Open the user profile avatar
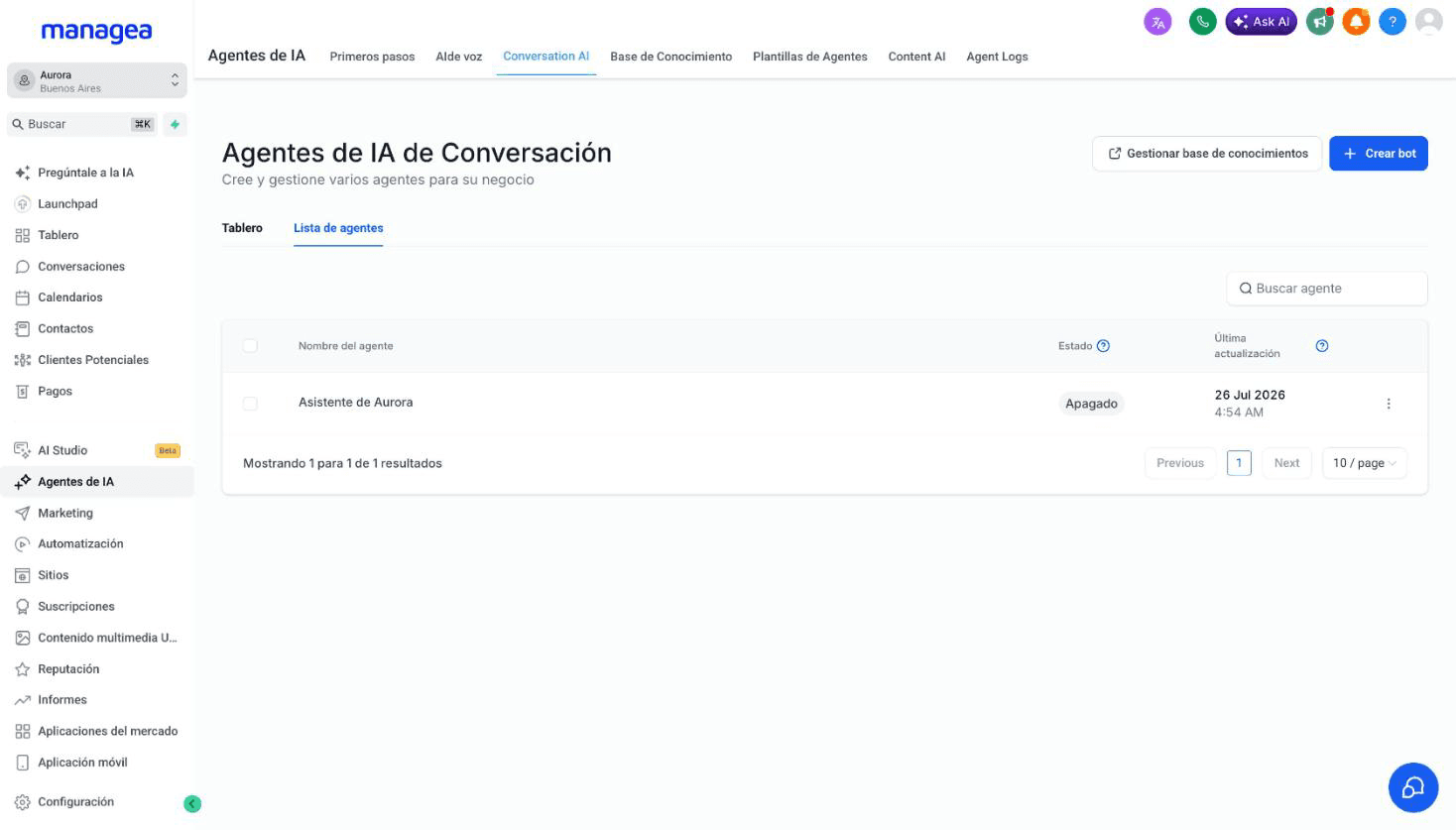The image size is (1456, 830). pyautogui.click(x=1429, y=22)
